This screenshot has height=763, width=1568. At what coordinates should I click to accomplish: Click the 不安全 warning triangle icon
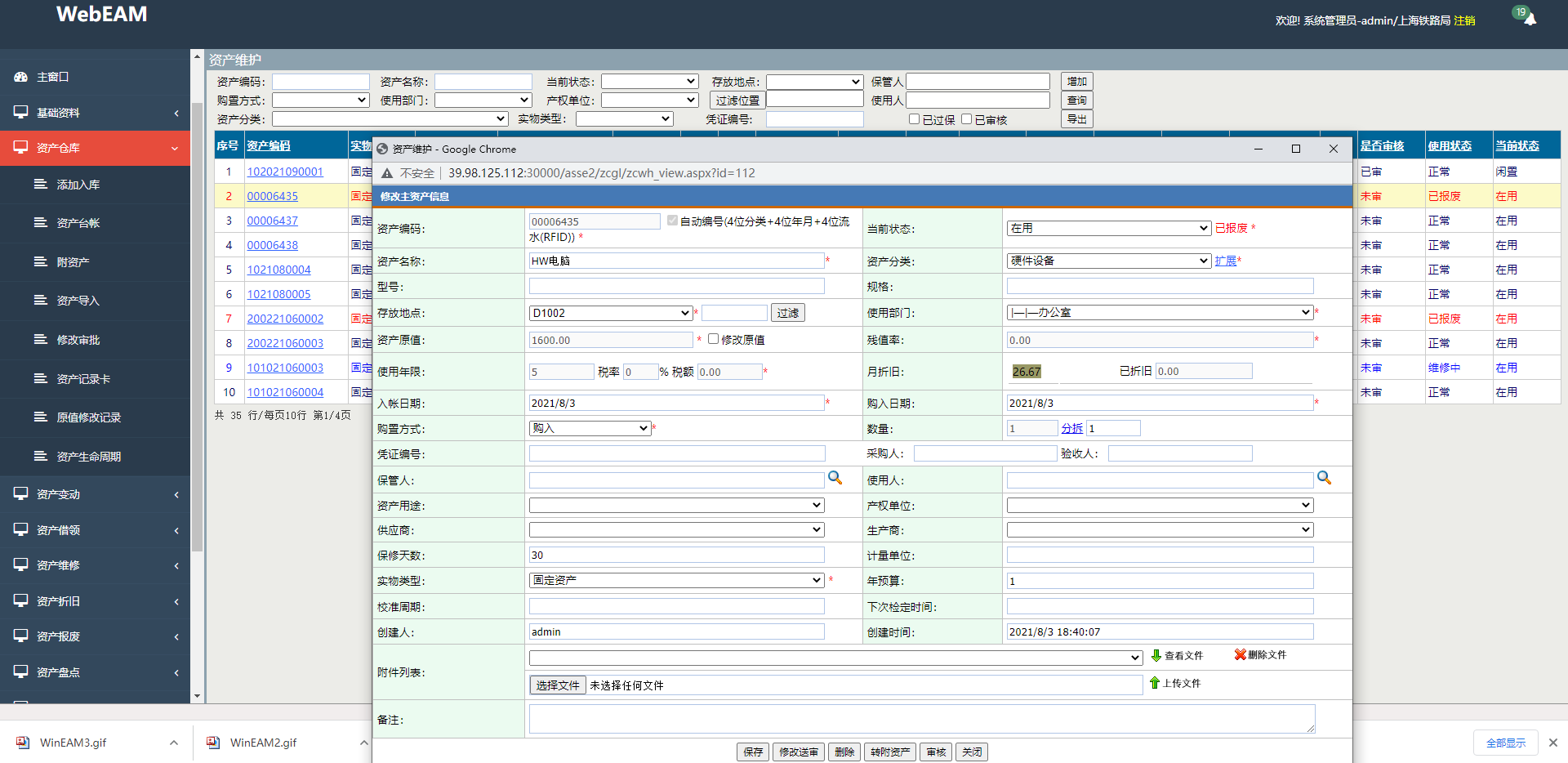click(387, 173)
